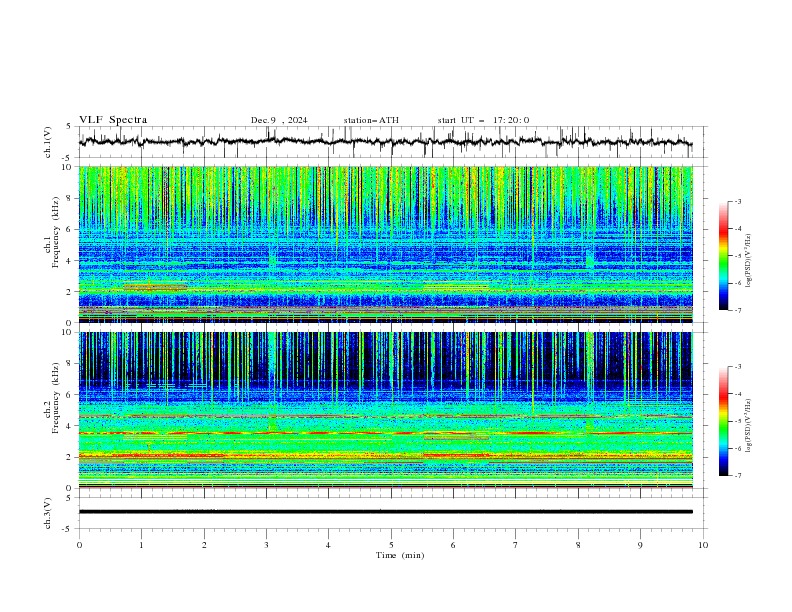
Task: Click the 'Time (min)' axis label
Action: tap(400, 555)
